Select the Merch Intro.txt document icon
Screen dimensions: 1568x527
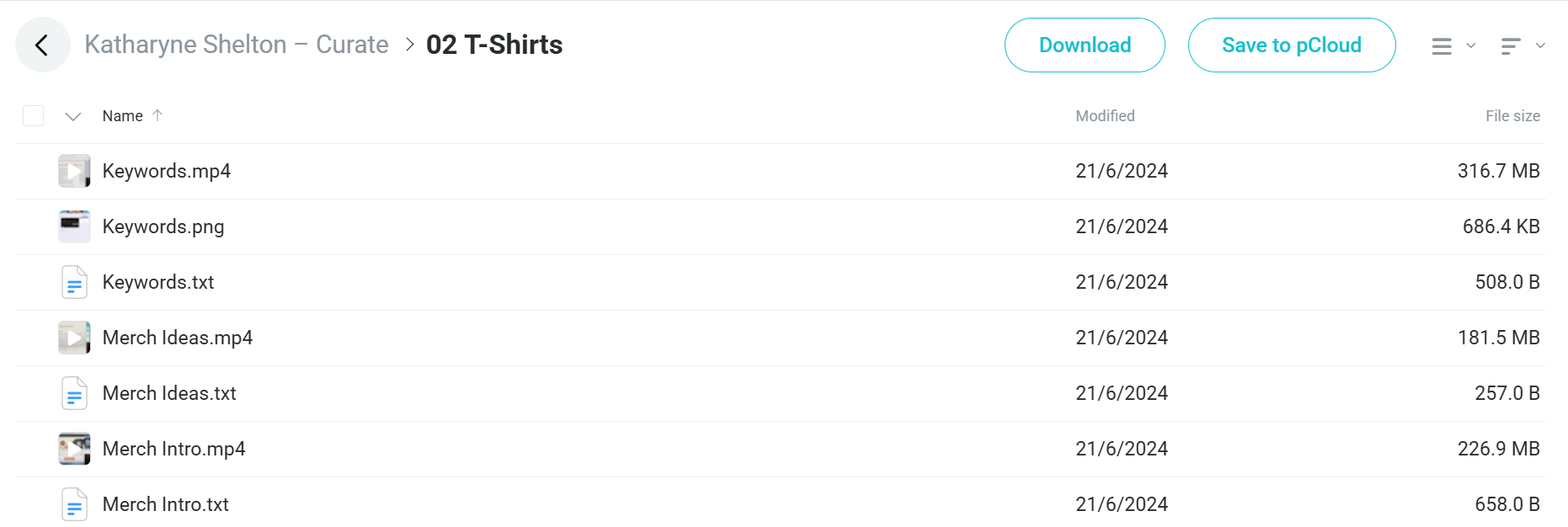click(74, 504)
